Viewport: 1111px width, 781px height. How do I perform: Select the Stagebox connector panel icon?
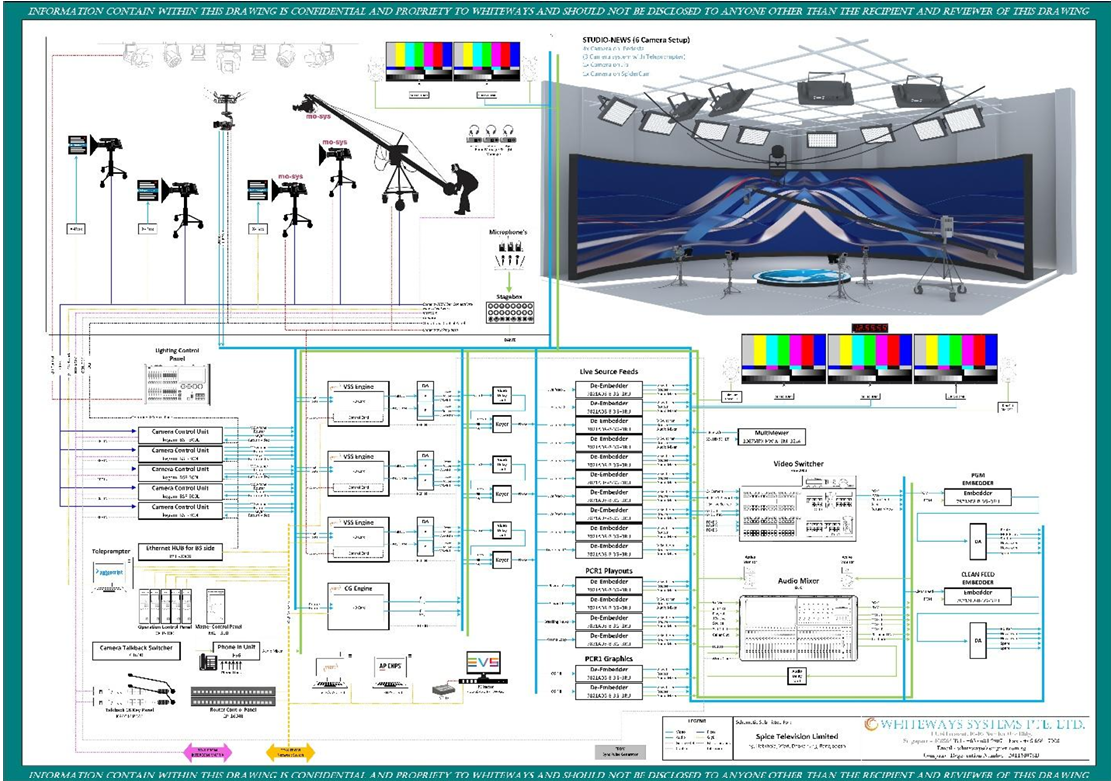509,313
